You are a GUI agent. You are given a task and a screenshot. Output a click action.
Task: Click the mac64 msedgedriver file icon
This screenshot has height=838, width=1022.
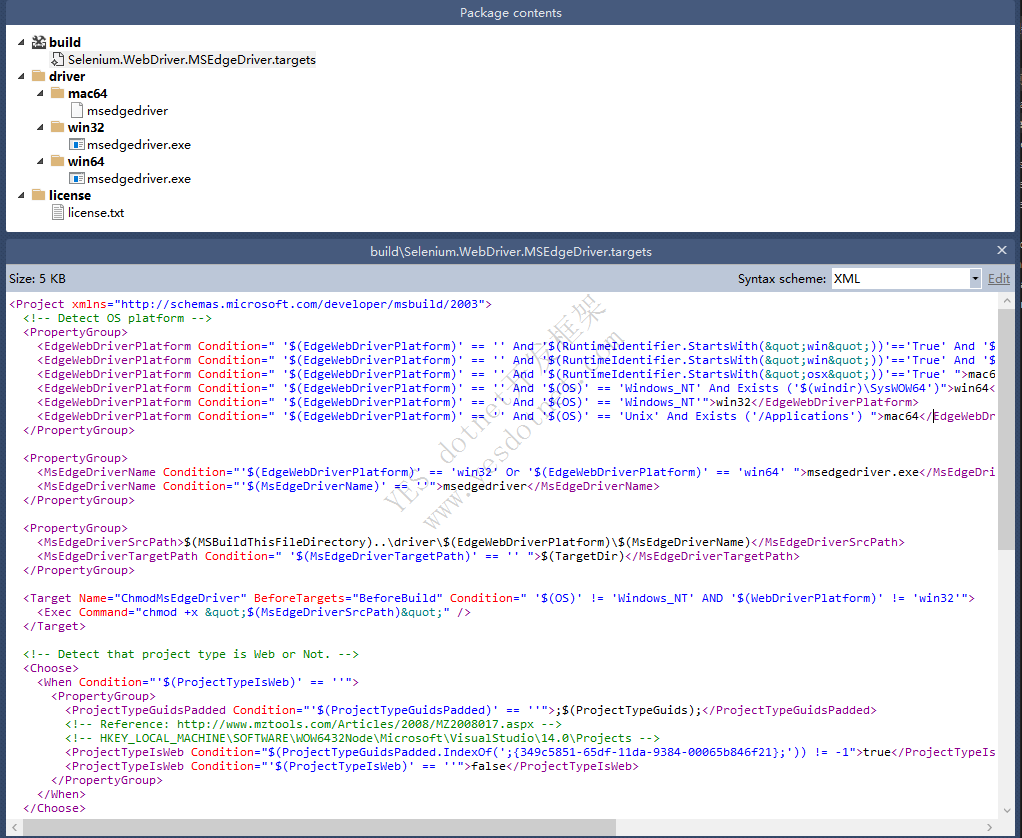tap(77, 110)
